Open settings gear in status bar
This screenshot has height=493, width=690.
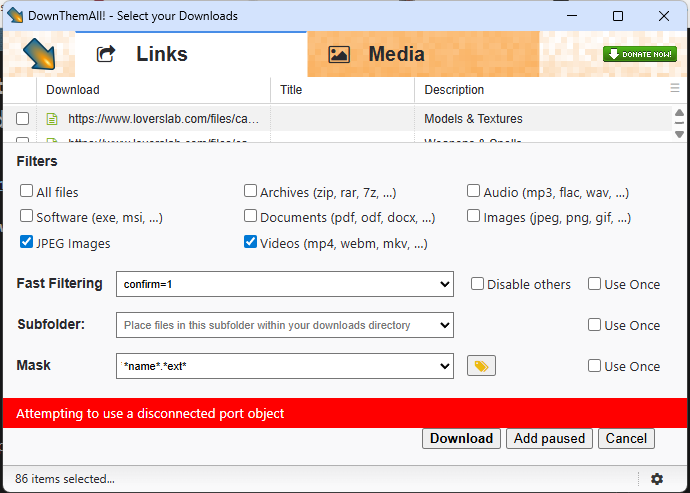657,479
